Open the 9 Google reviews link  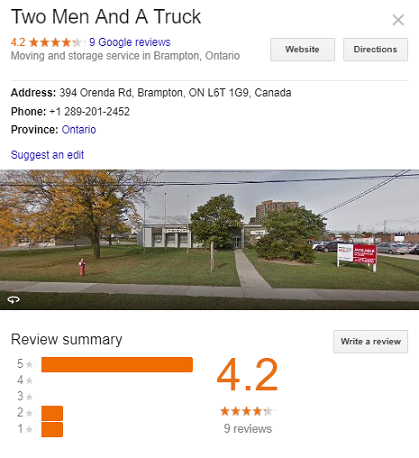click(x=130, y=42)
